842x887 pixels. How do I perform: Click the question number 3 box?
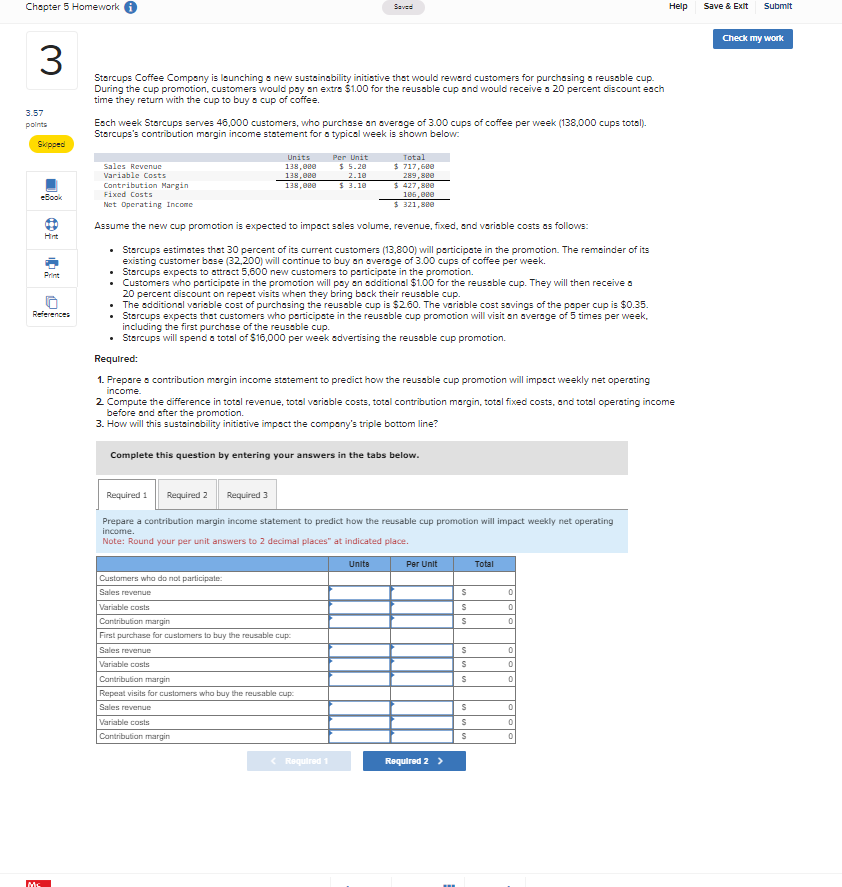tap(51, 61)
